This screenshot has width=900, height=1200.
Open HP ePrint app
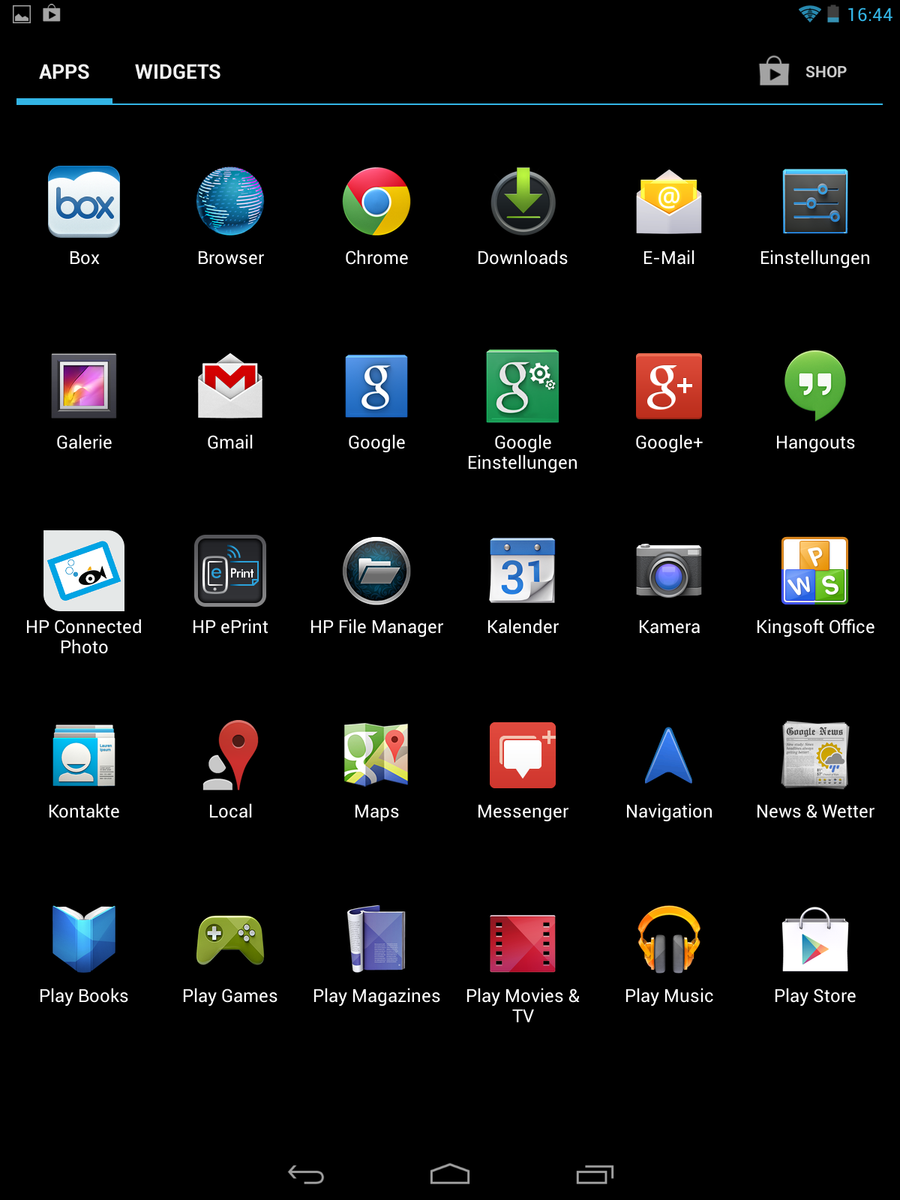[230, 571]
